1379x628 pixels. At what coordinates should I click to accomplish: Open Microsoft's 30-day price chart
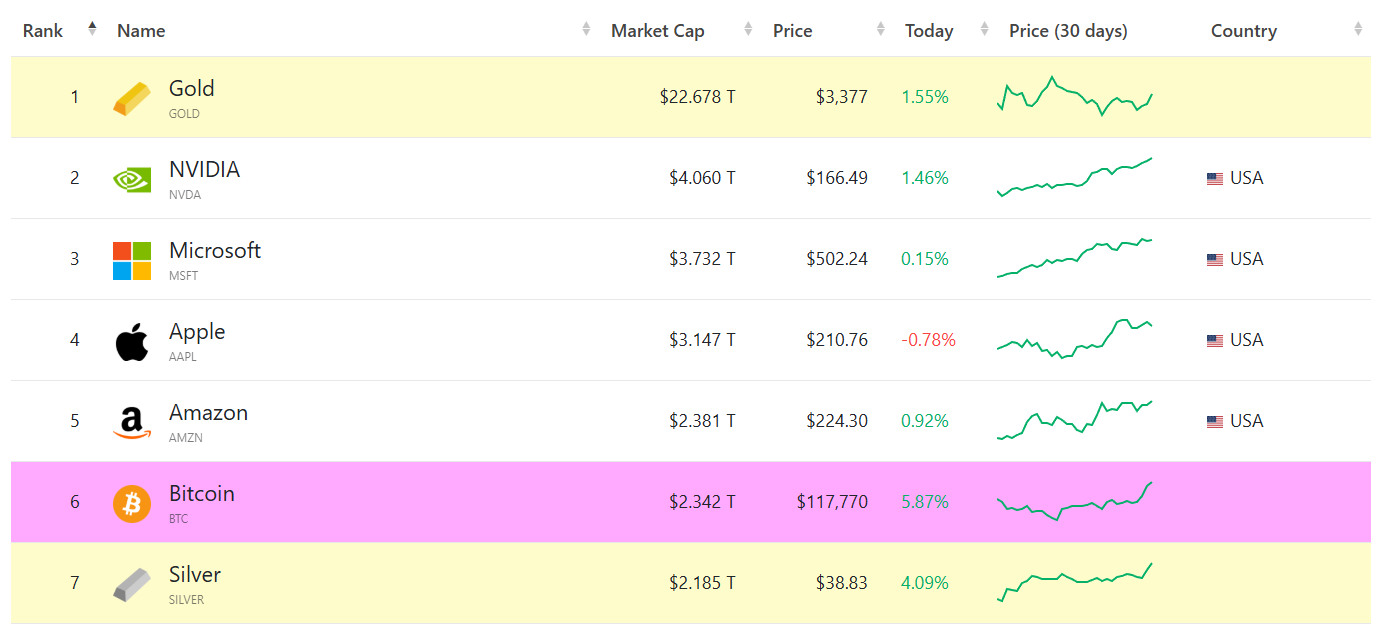[x=1075, y=258]
